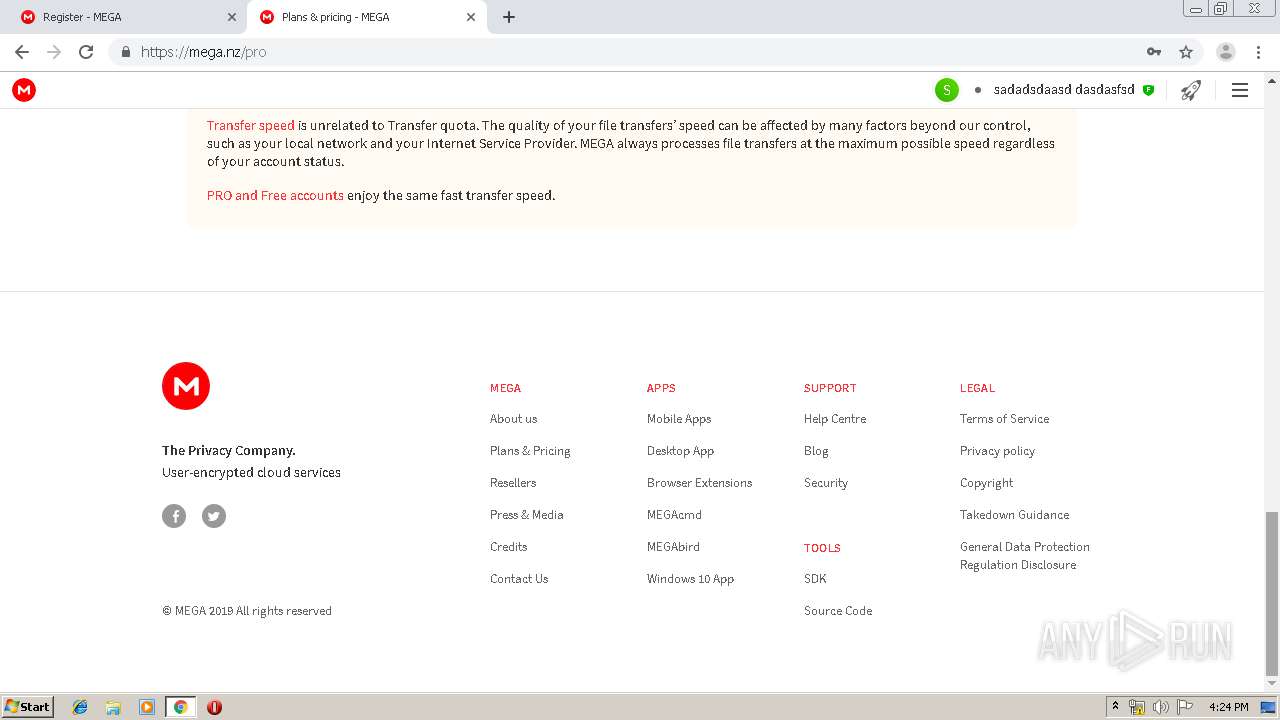Open the media player taskbar icon
Image resolution: width=1280 pixels, height=720 pixels.
(147, 707)
